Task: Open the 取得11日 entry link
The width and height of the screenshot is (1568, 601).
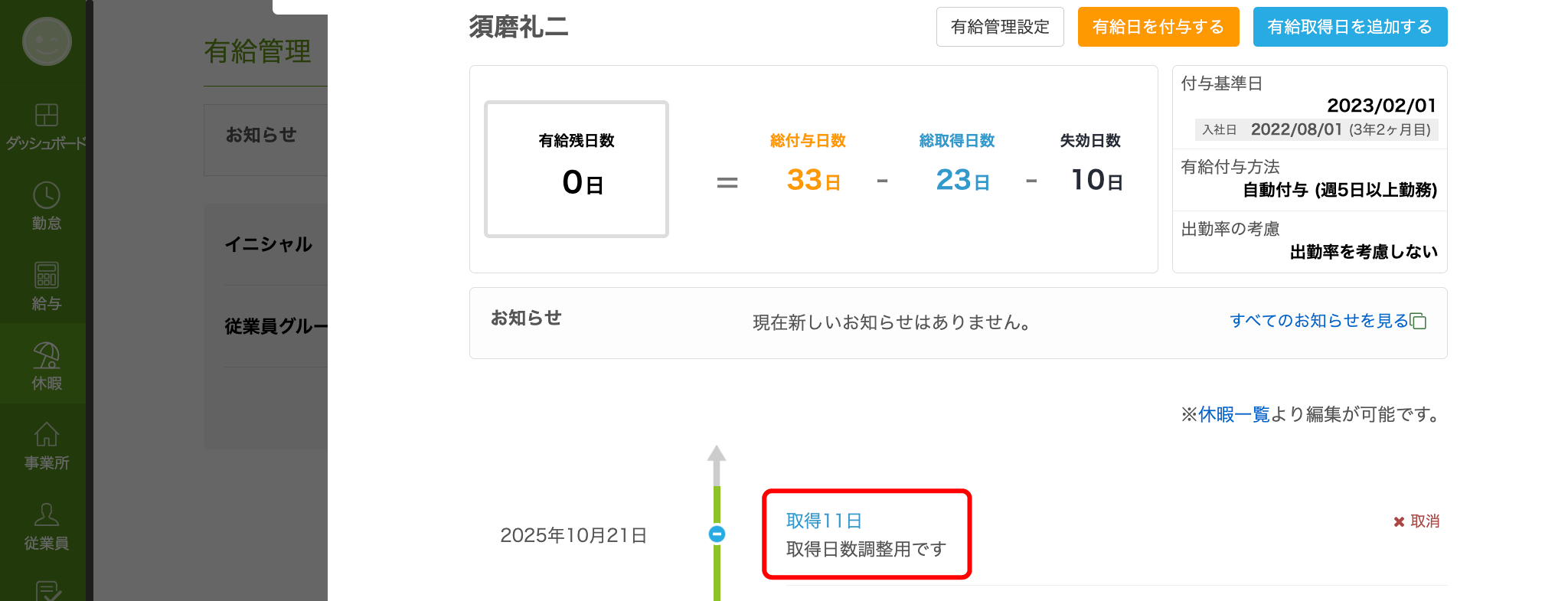Action: click(824, 521)
